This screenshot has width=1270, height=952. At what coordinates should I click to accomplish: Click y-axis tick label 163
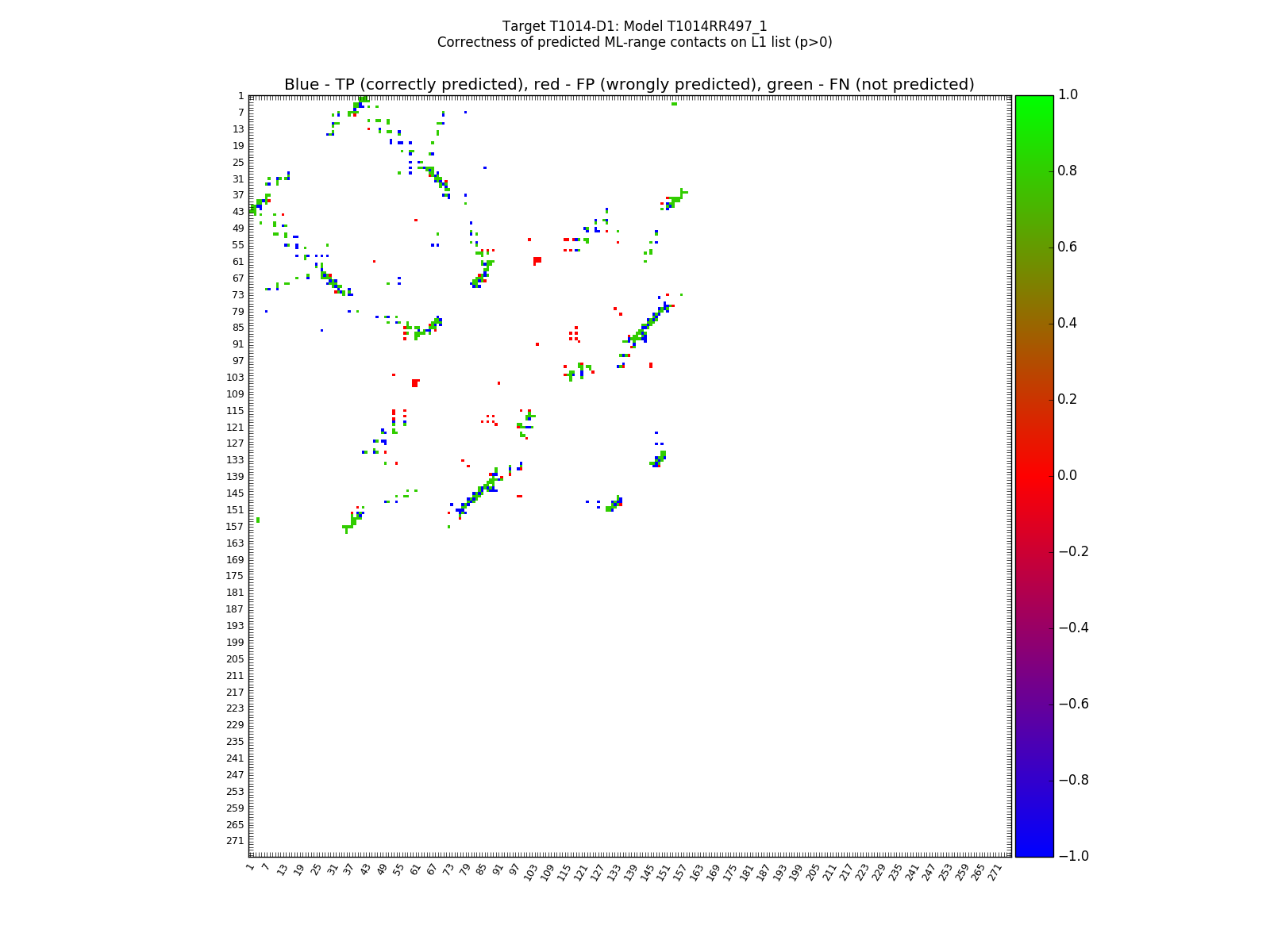[x=233, y=543]
